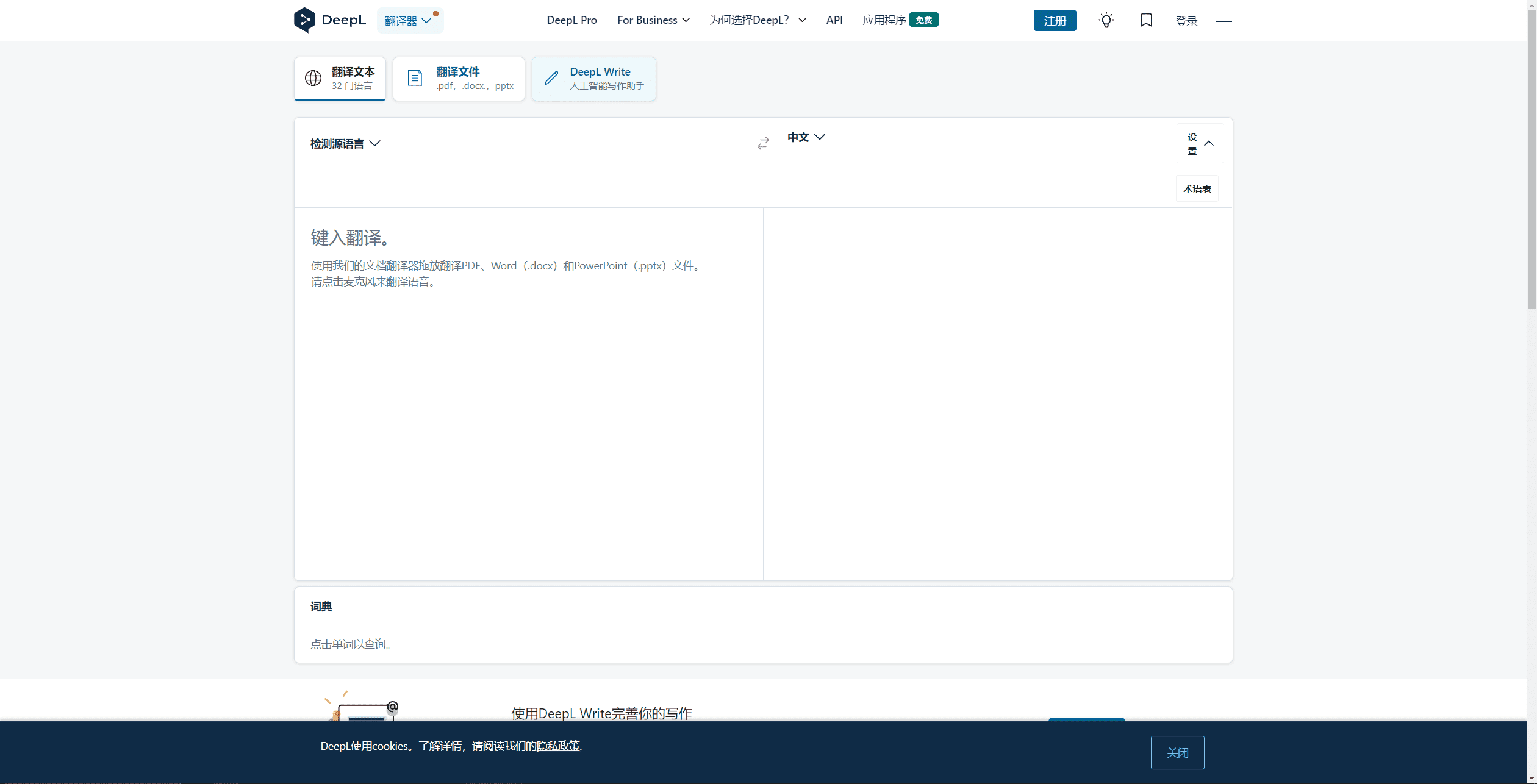
Task: Click the 词典 dictionary heading
Action: (321, 607)
